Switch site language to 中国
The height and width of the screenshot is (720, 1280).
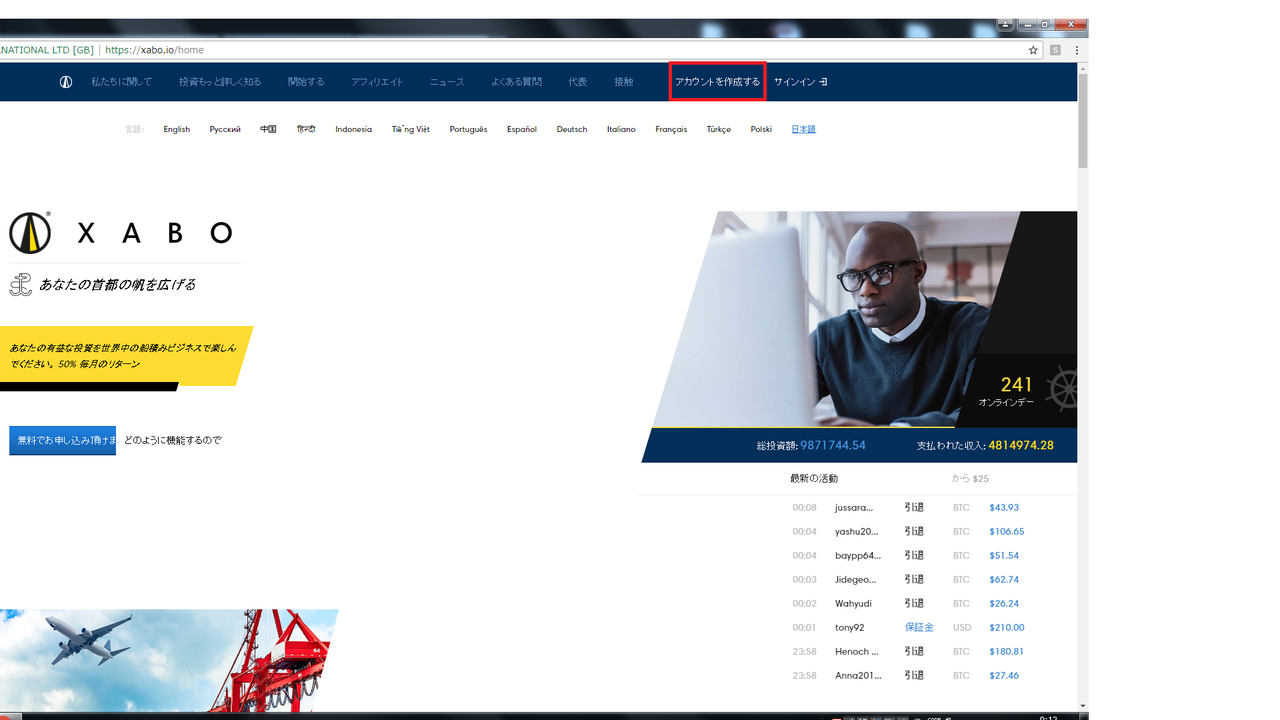268,129
